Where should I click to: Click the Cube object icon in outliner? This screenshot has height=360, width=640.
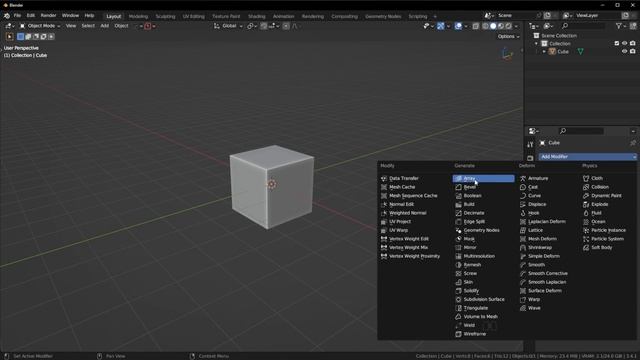pos(552,51)
